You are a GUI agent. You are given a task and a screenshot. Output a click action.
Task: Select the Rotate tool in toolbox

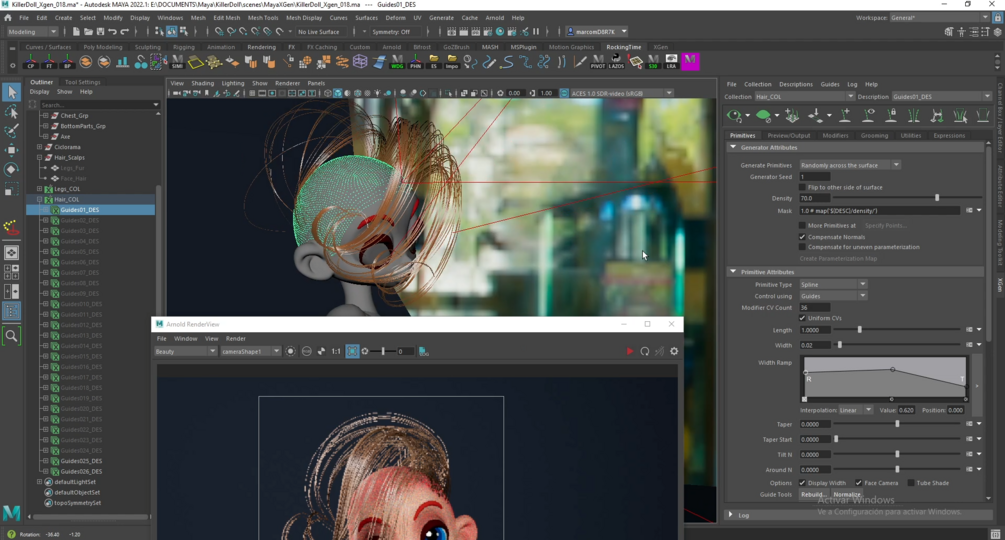tap(12, 169)
